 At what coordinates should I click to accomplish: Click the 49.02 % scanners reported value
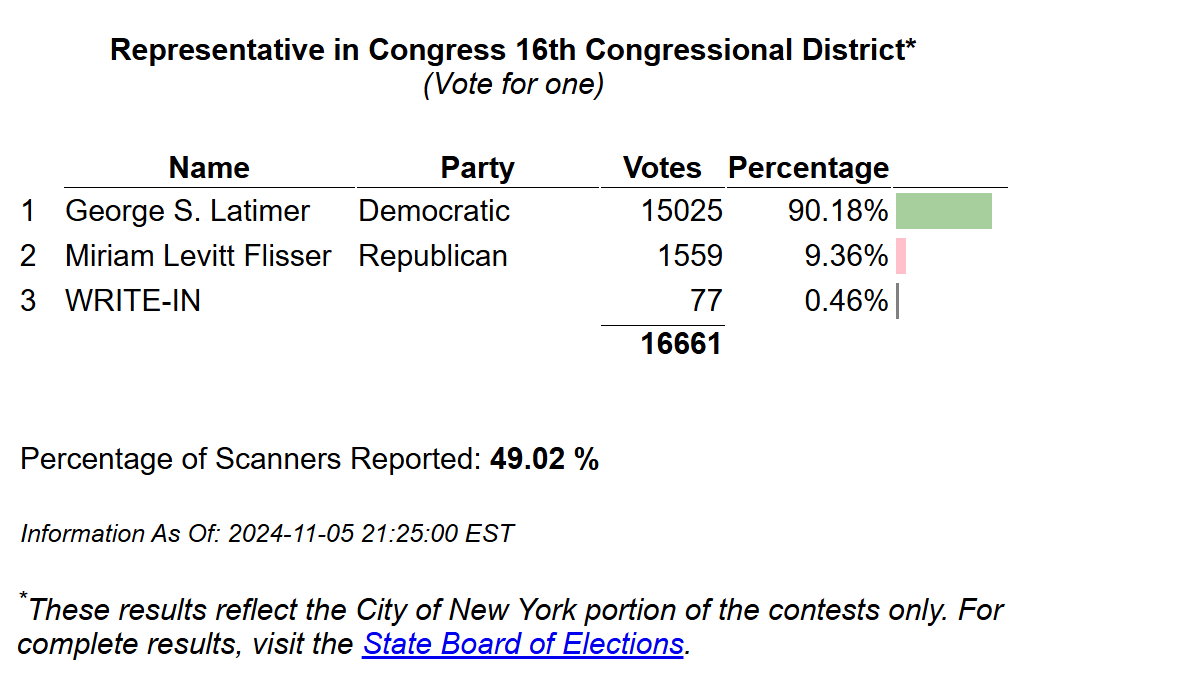pos(544,459)
